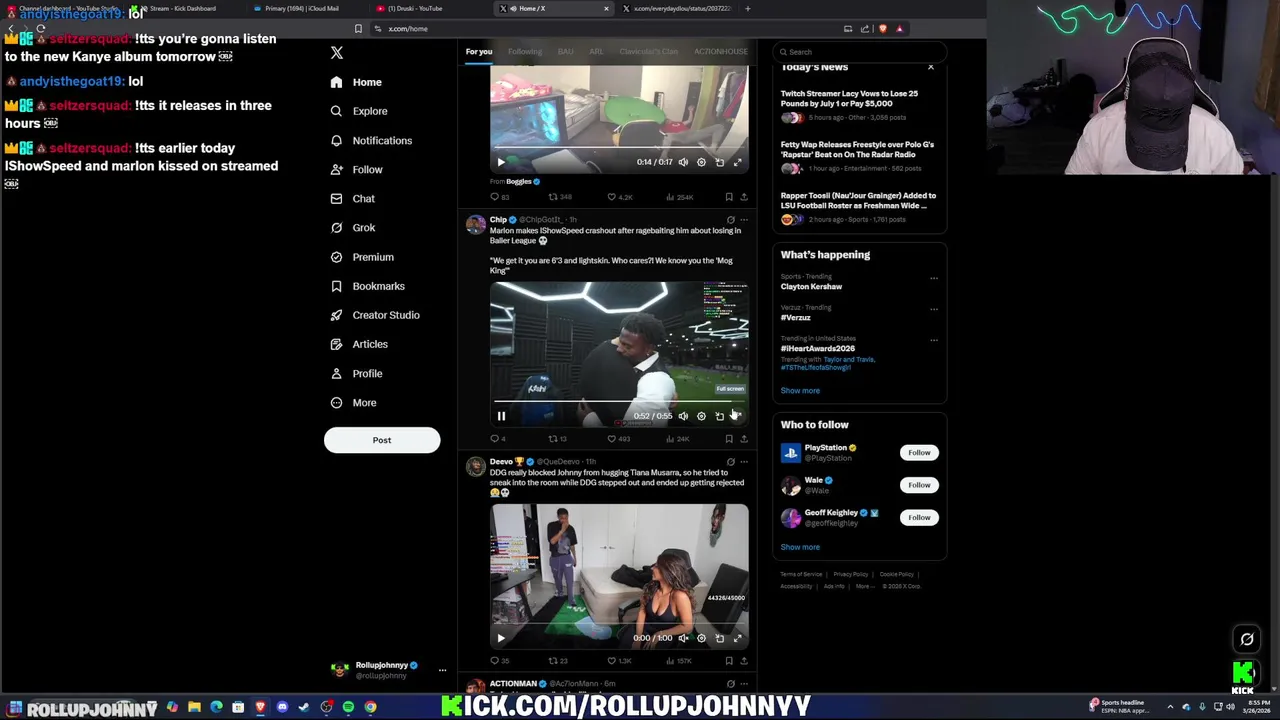Share the Chip post

(x=743, y=439)
